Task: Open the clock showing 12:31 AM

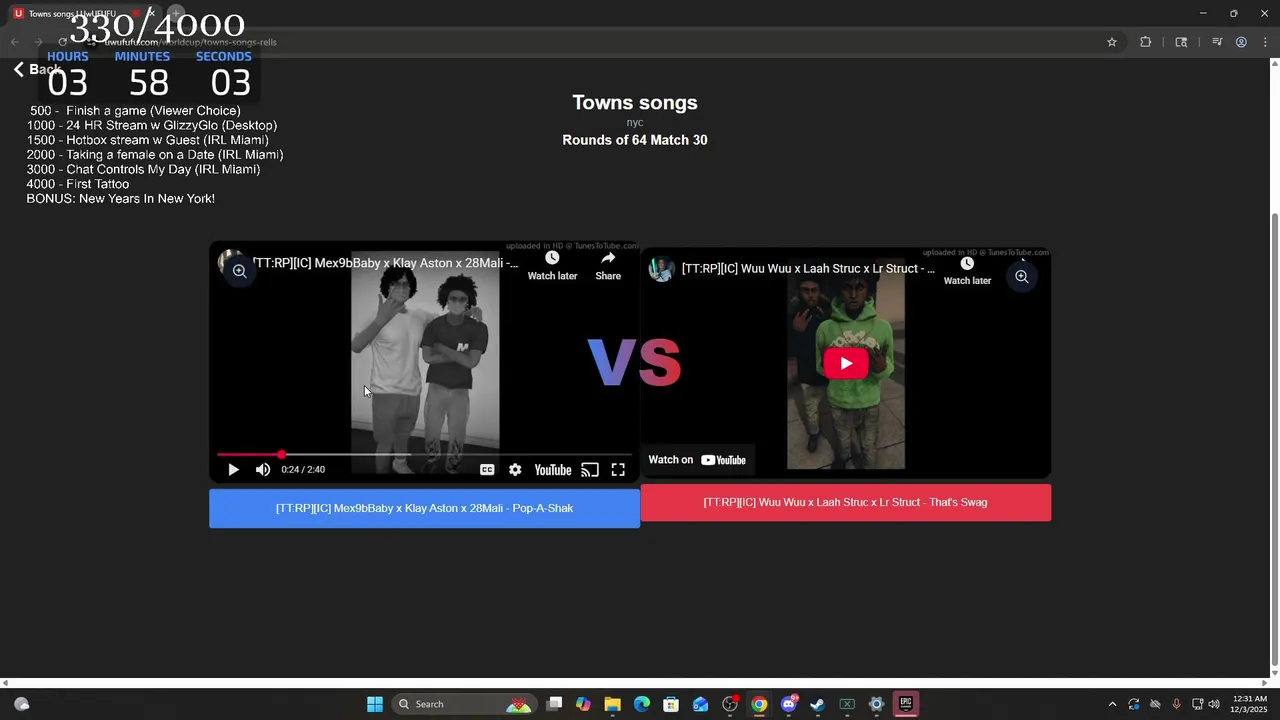Action: [1250, 704]
